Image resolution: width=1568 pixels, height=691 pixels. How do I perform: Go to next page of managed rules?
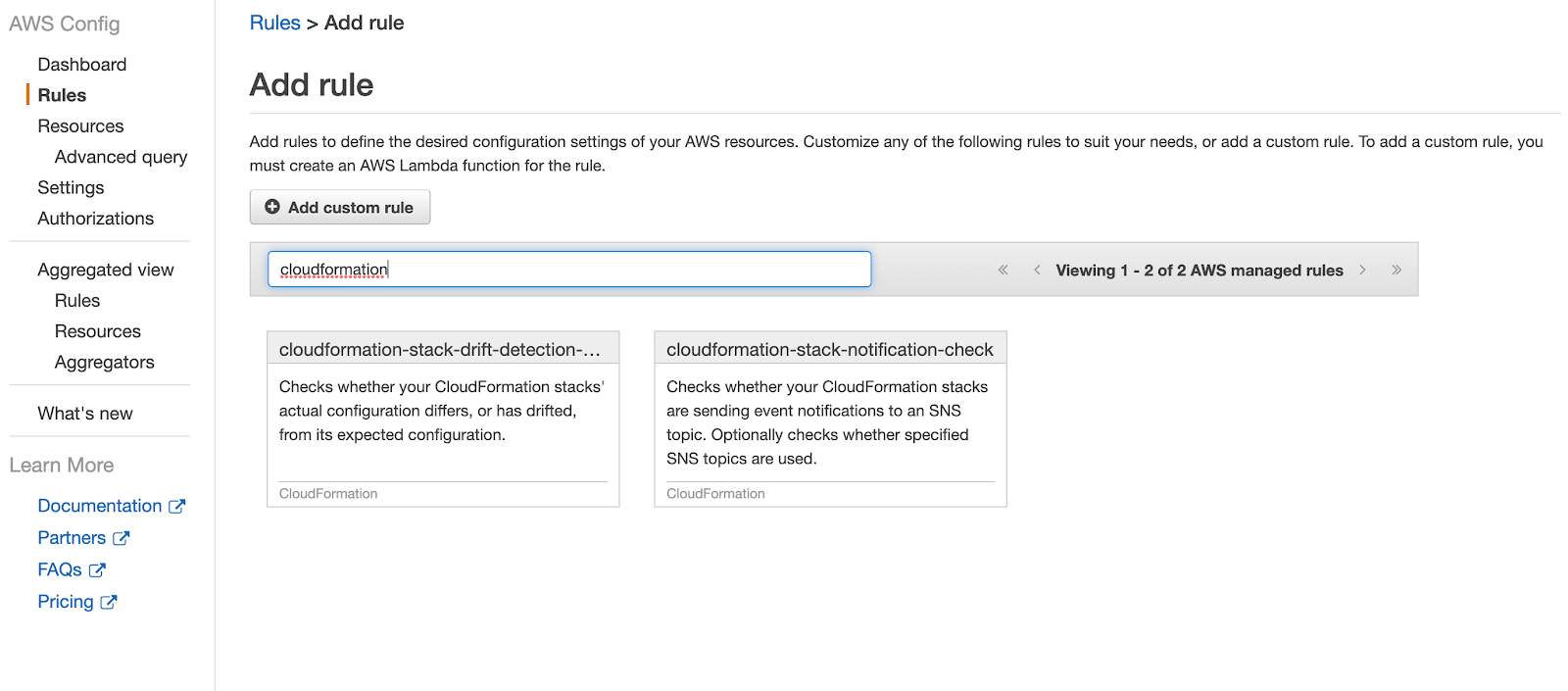1362,270
